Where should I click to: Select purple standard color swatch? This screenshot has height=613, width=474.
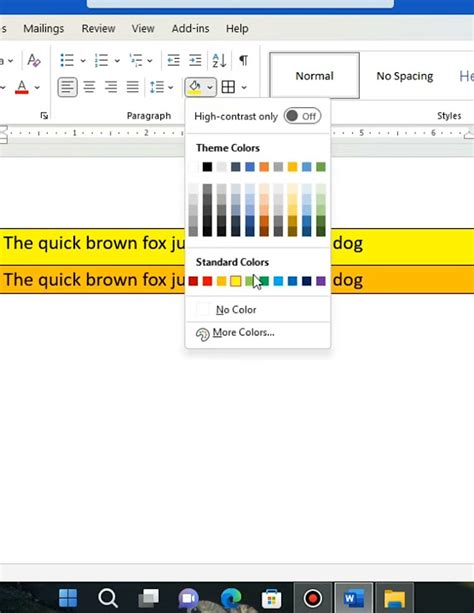[x=321, y=281]
